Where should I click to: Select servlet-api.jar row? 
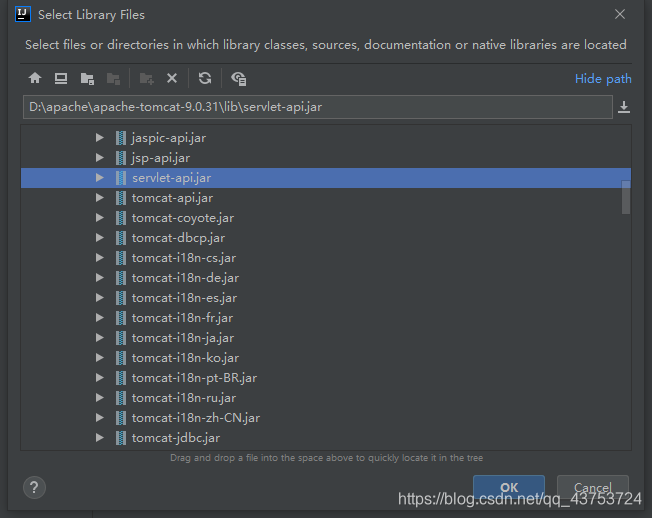326,178
